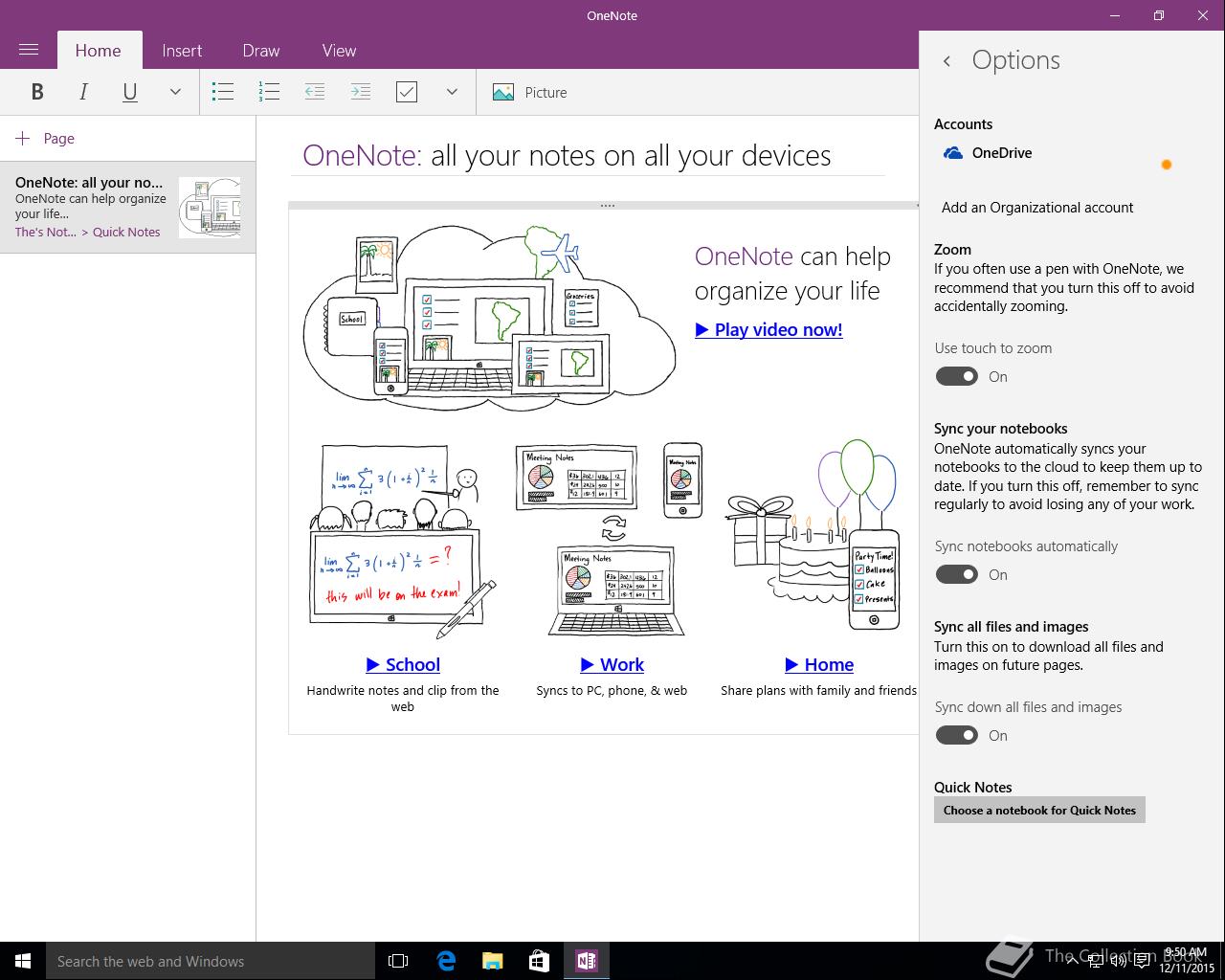Turn off Use touch to zoom
This screenshot has height=980, width=1225.
[x=957, y=376]
